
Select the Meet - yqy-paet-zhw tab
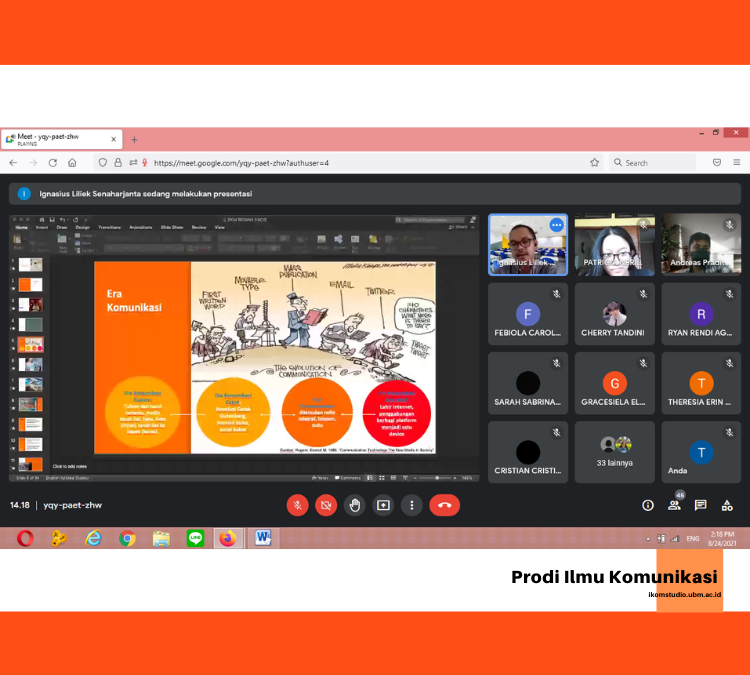(61, 140)
